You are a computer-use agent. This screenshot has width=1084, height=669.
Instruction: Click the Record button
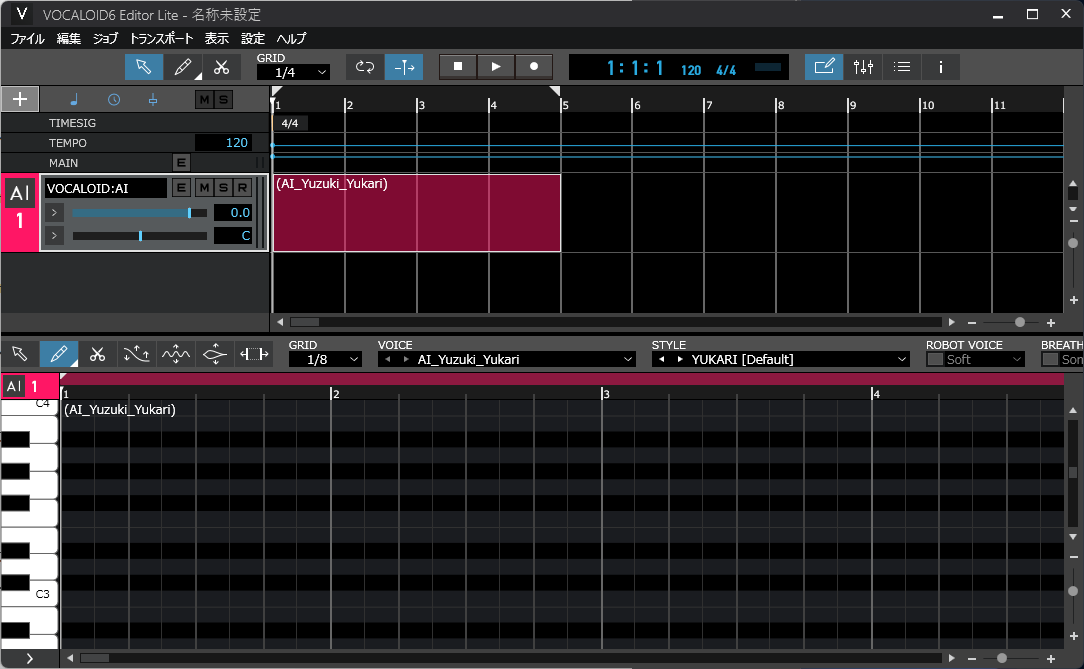pos(534,66)
